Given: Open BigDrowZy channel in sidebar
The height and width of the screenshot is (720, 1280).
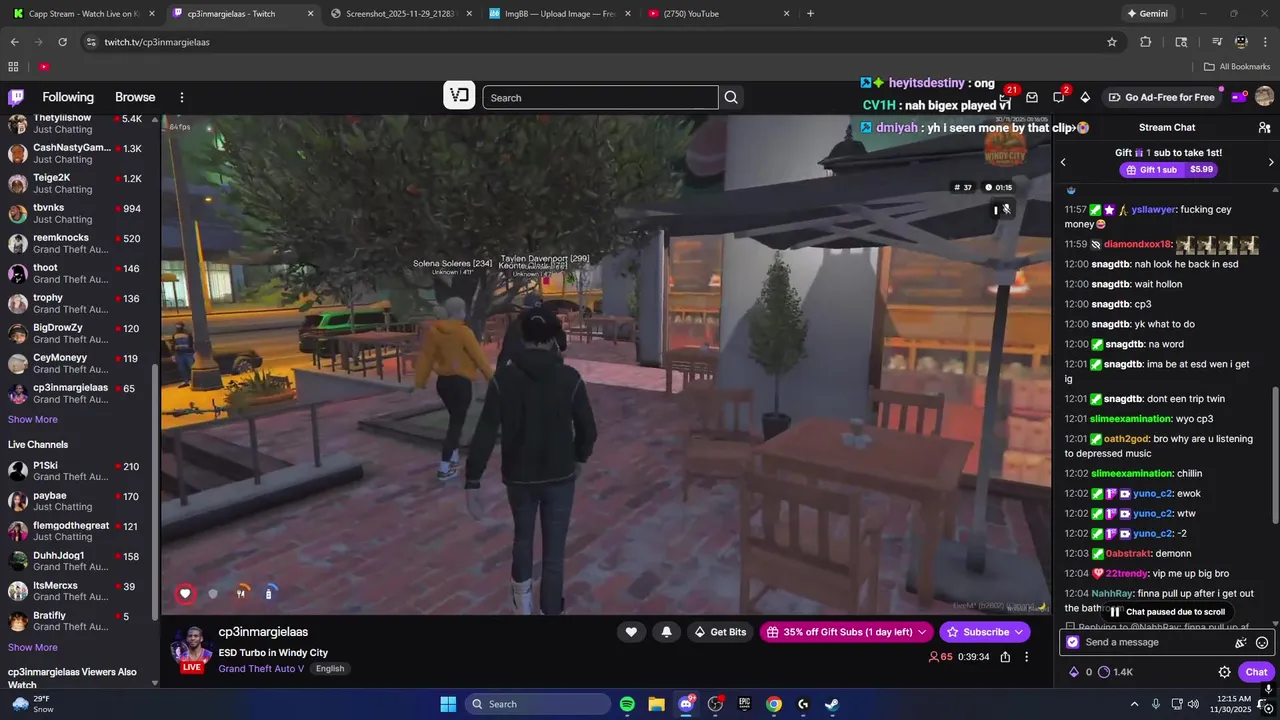Looking at the screenshot, I should [76, 333].
